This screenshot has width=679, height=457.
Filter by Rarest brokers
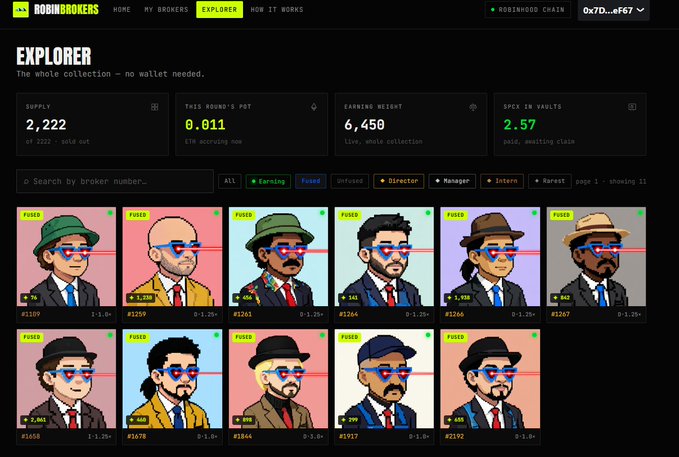pyautogui.click(x=550, y=181)
